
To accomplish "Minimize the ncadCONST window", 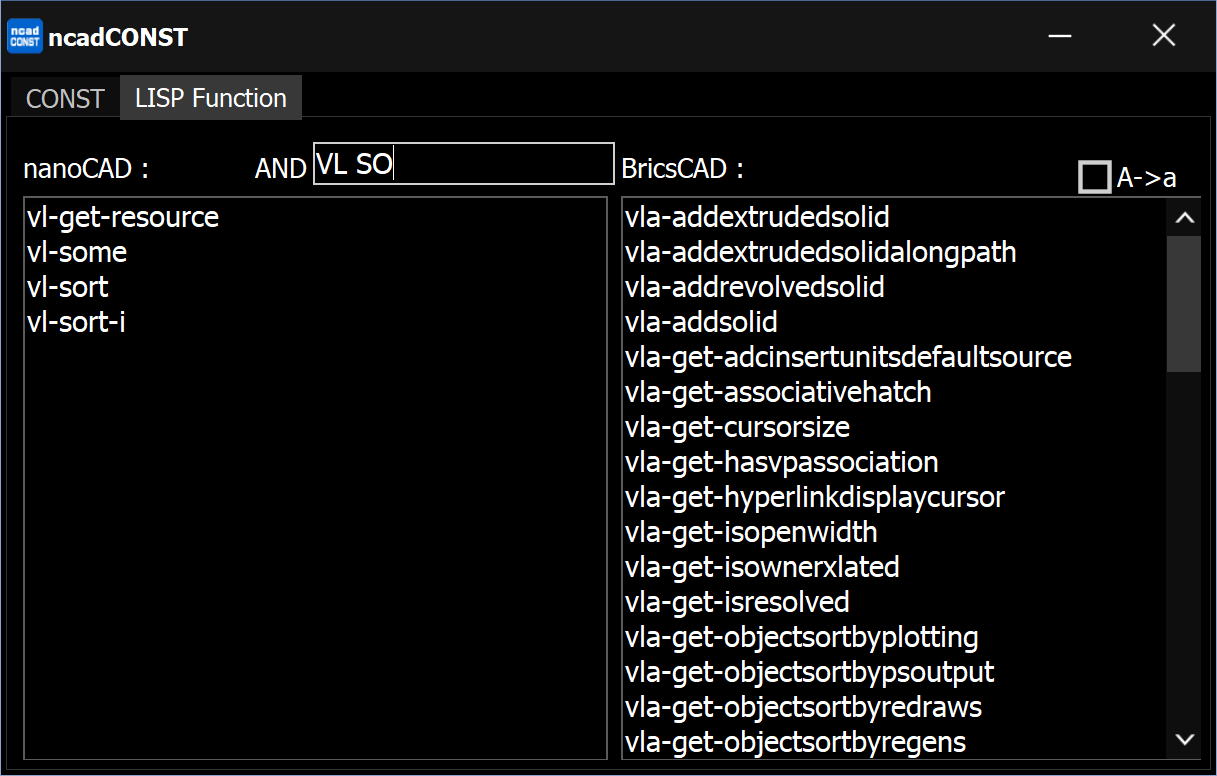I will (1060, 36).
